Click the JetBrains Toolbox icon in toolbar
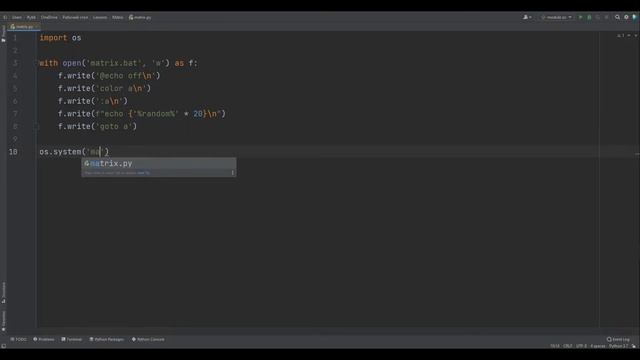 [634, 17]
